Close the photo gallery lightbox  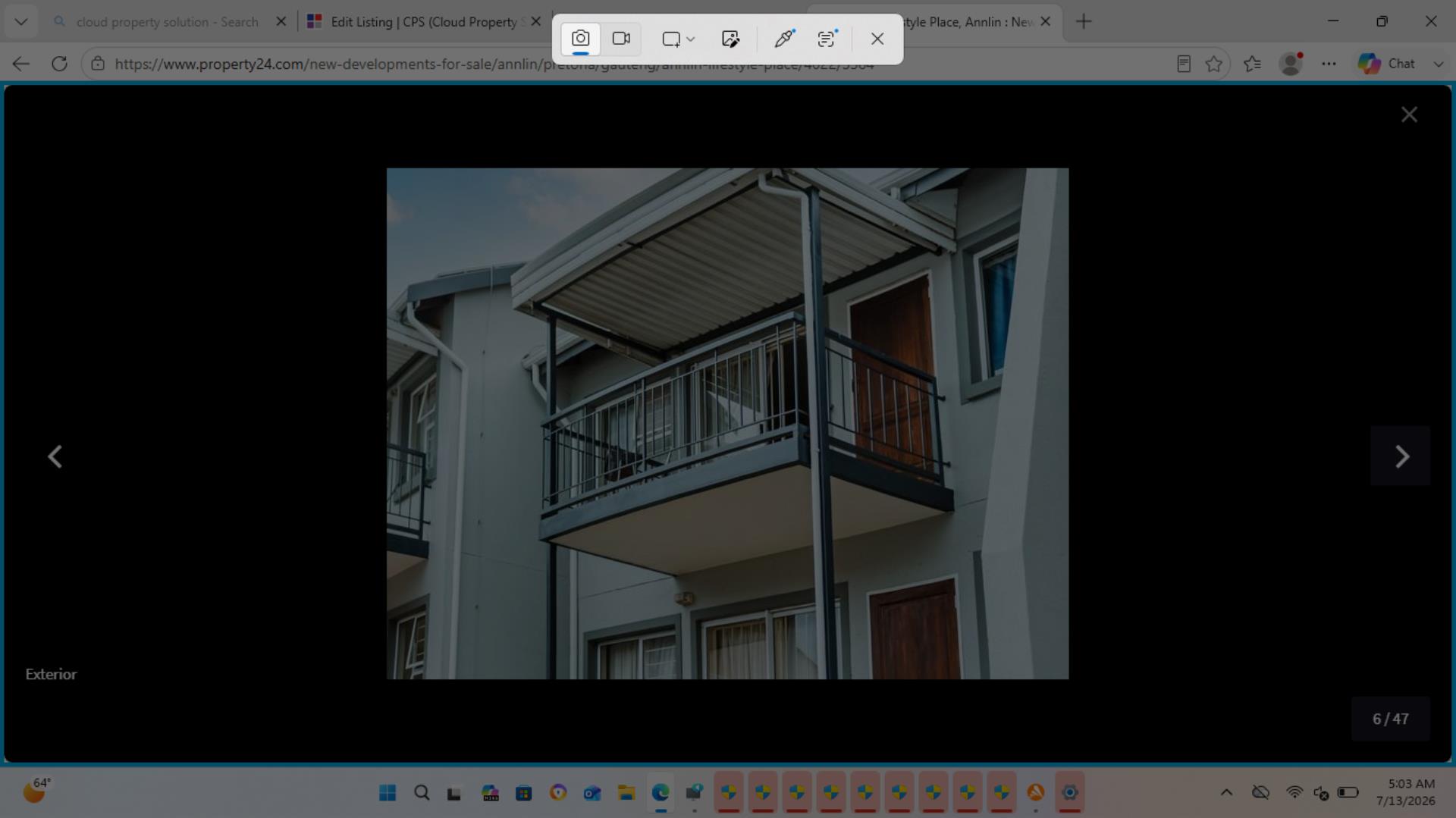[1409, 114]
